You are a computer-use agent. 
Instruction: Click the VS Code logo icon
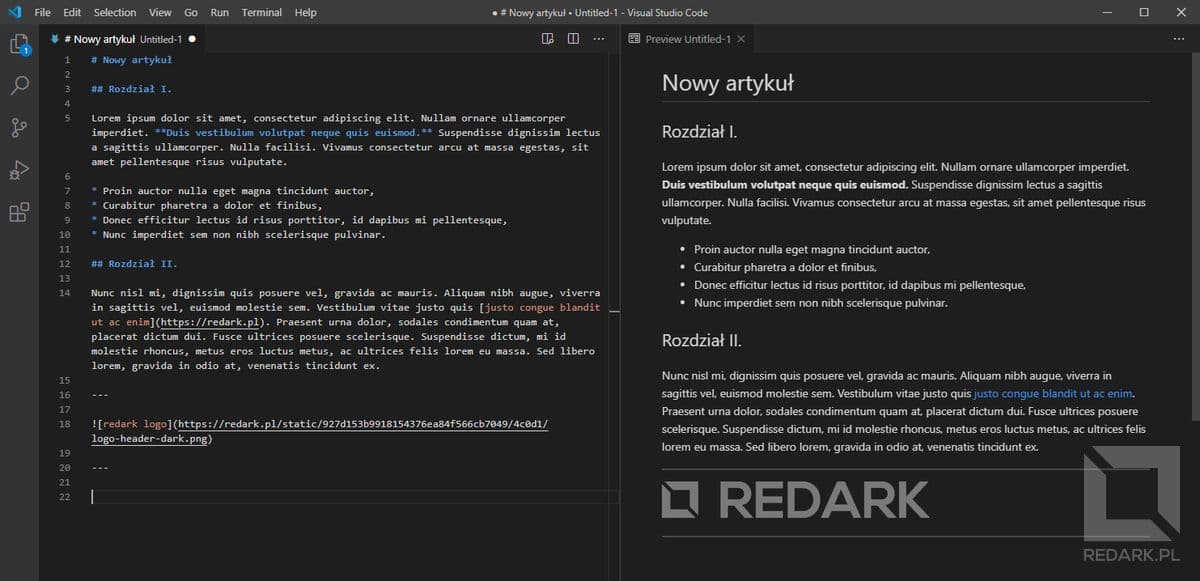pyautogui.click(x=14, y=12)
